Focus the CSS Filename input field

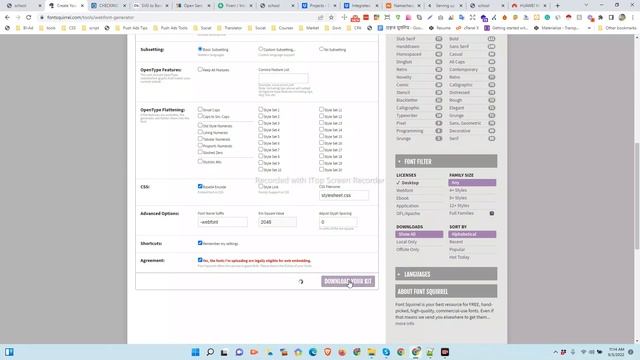coord(344,195)
